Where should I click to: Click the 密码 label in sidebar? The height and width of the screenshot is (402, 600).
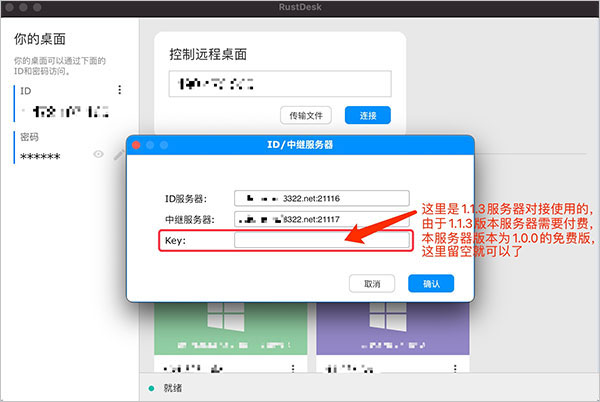[29, 137]
